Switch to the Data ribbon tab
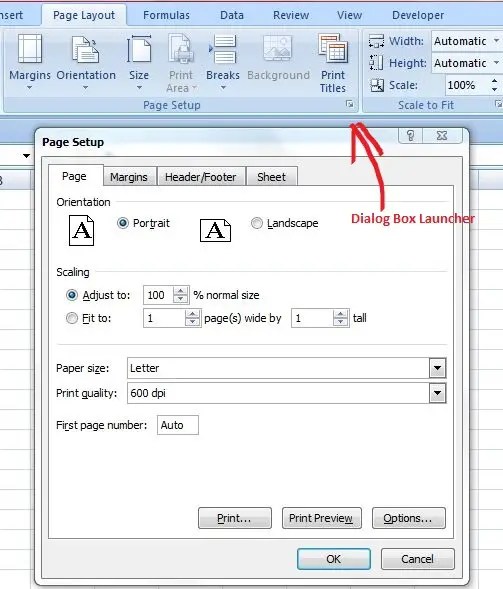Image resolution: width=503 pixels, height=589 pixels. [232, 15]
